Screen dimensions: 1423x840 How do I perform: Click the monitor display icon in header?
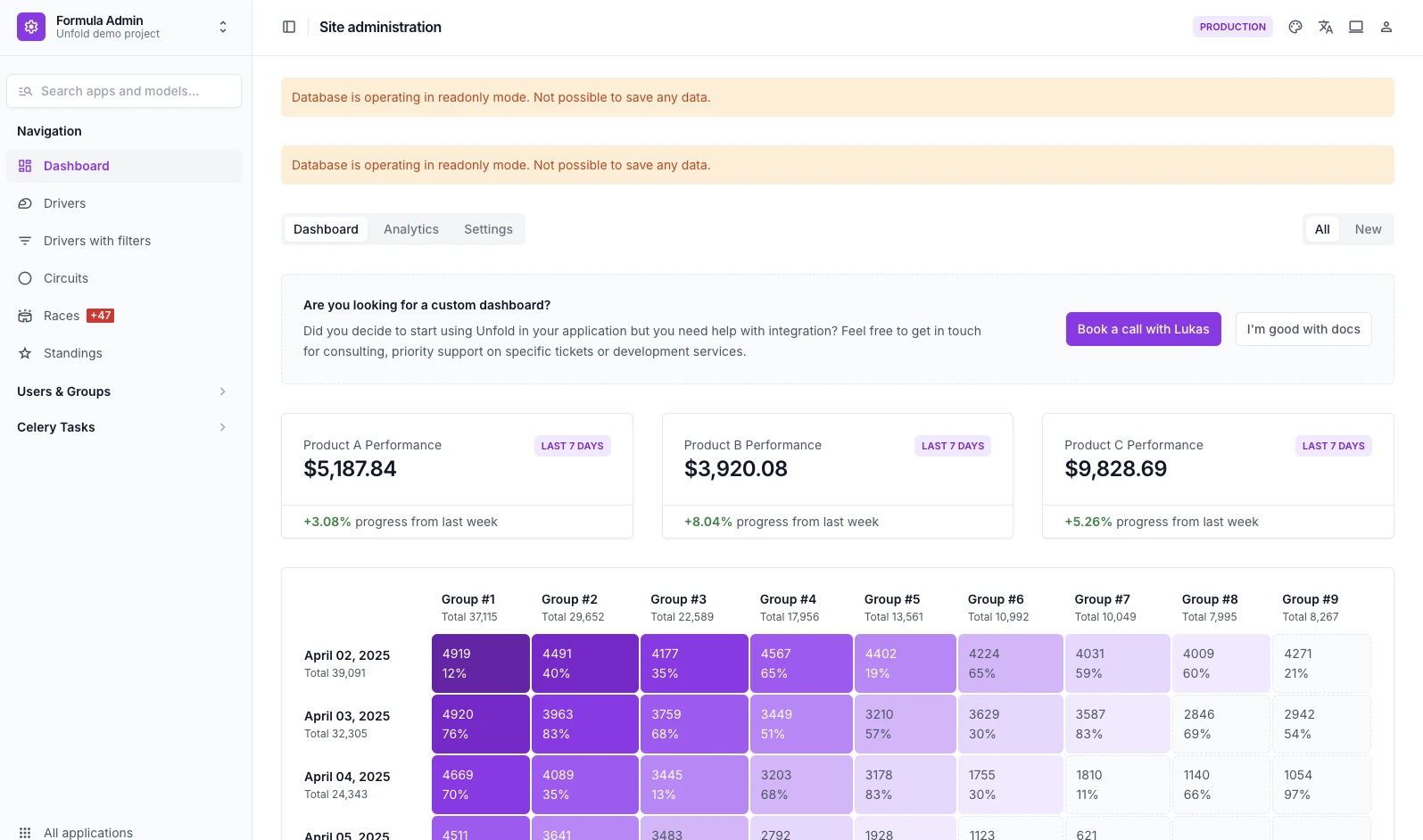[x=1356, y=27]
